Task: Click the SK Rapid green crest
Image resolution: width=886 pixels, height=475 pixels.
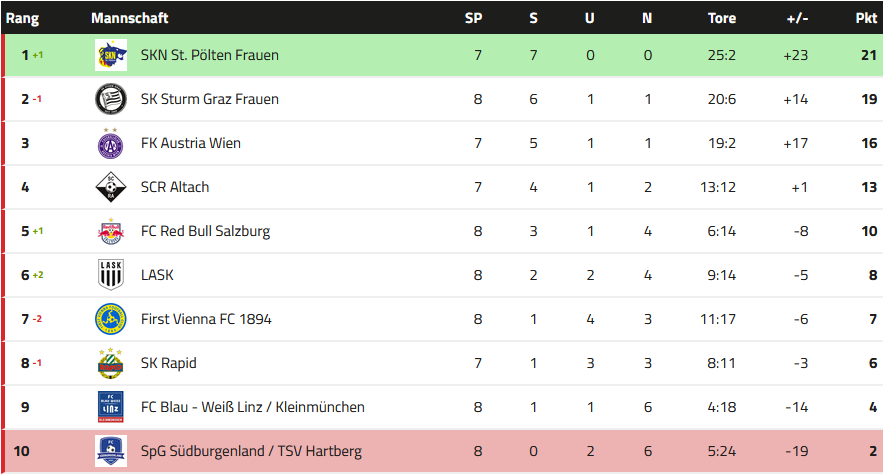Action: pyautogui.click(x=111, y=363)
